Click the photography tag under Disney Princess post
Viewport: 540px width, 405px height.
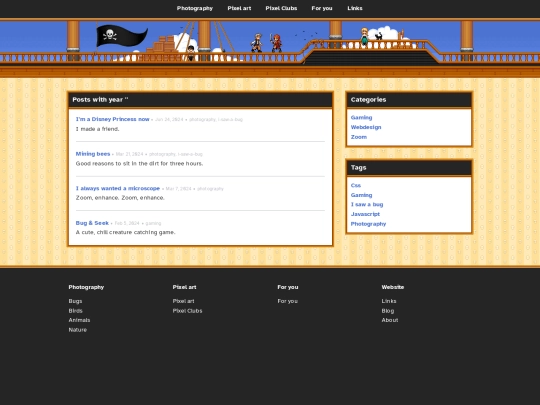click(202, 120)
